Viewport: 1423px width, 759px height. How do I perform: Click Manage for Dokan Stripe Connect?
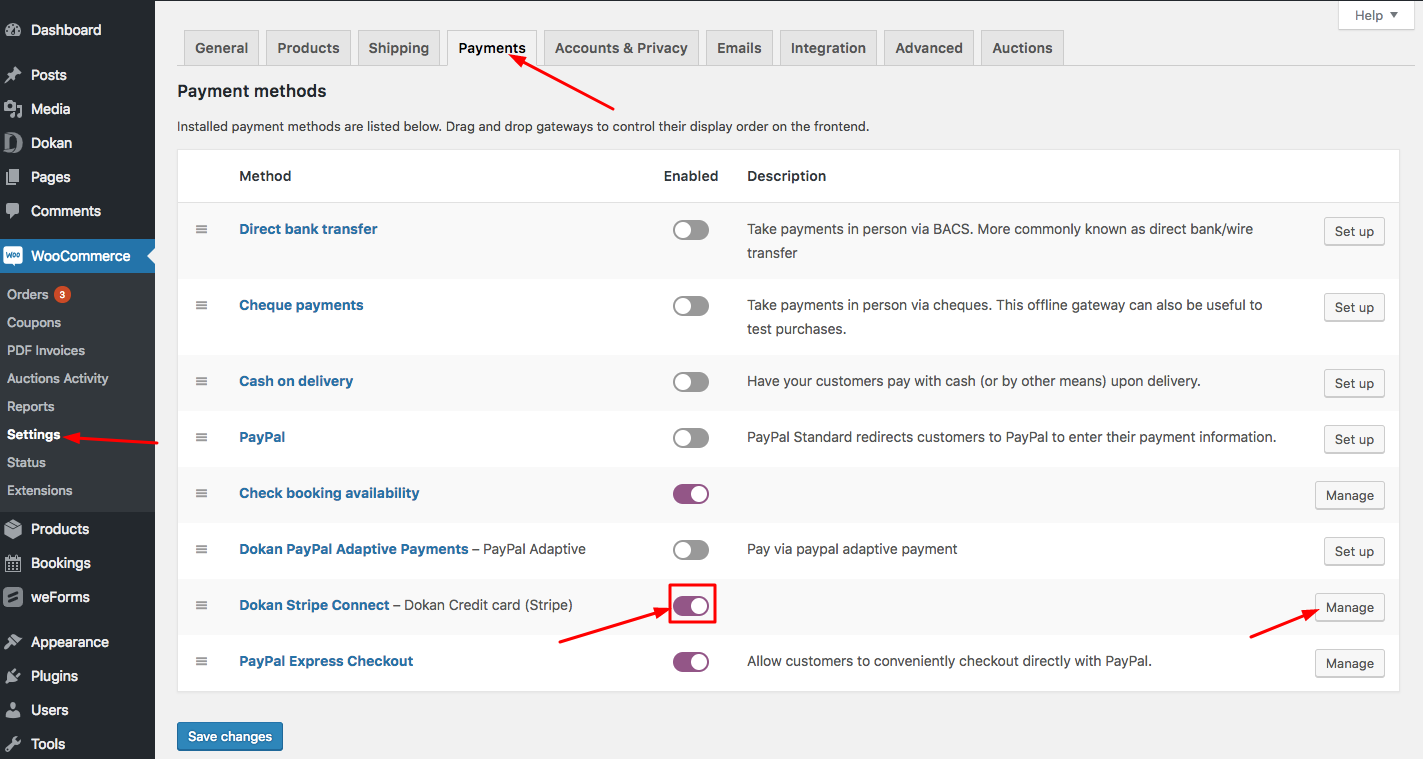pyautogui.click(x=1350, y=607)
